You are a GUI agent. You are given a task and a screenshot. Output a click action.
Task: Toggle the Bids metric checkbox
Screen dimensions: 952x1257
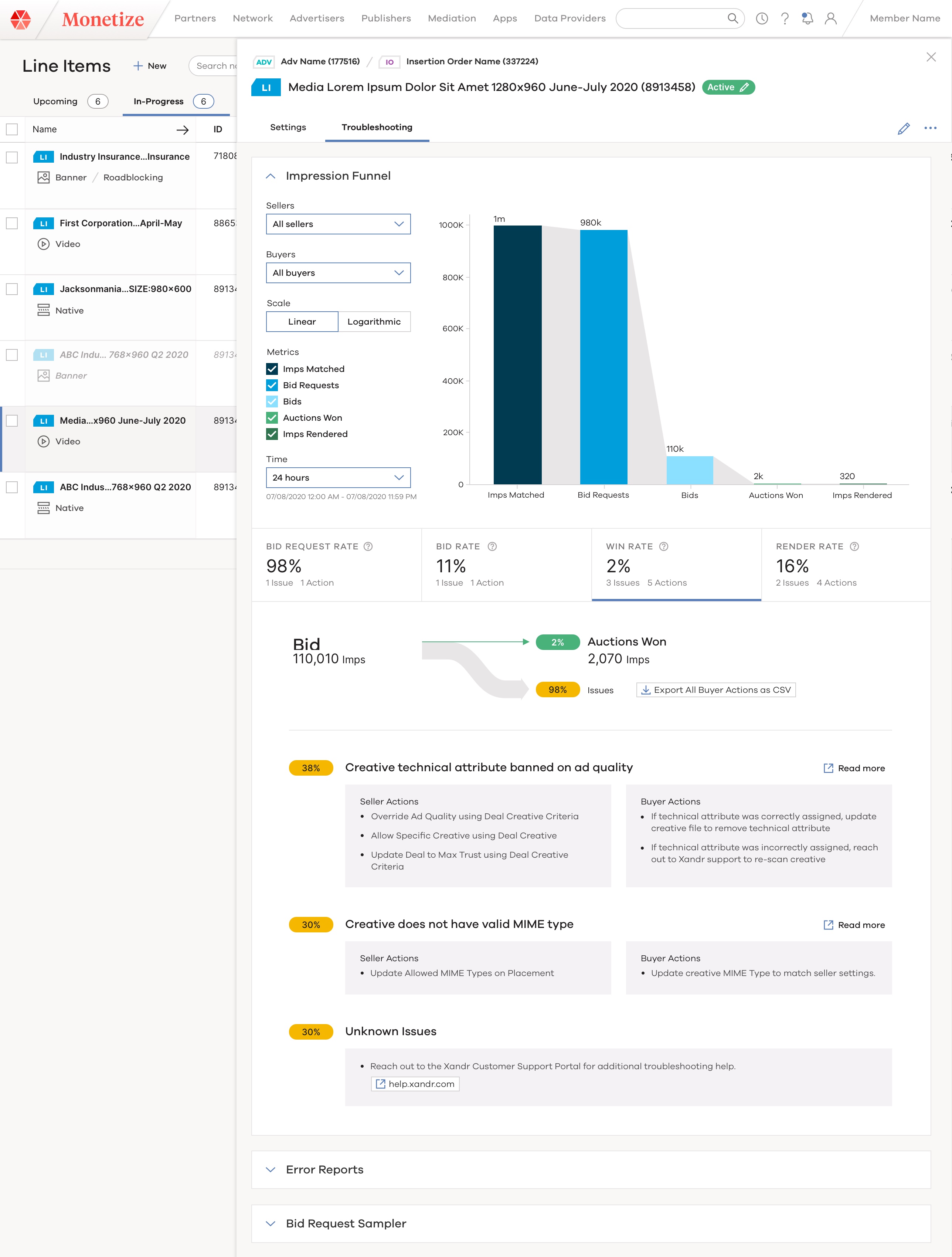click(x=272, y=401)
